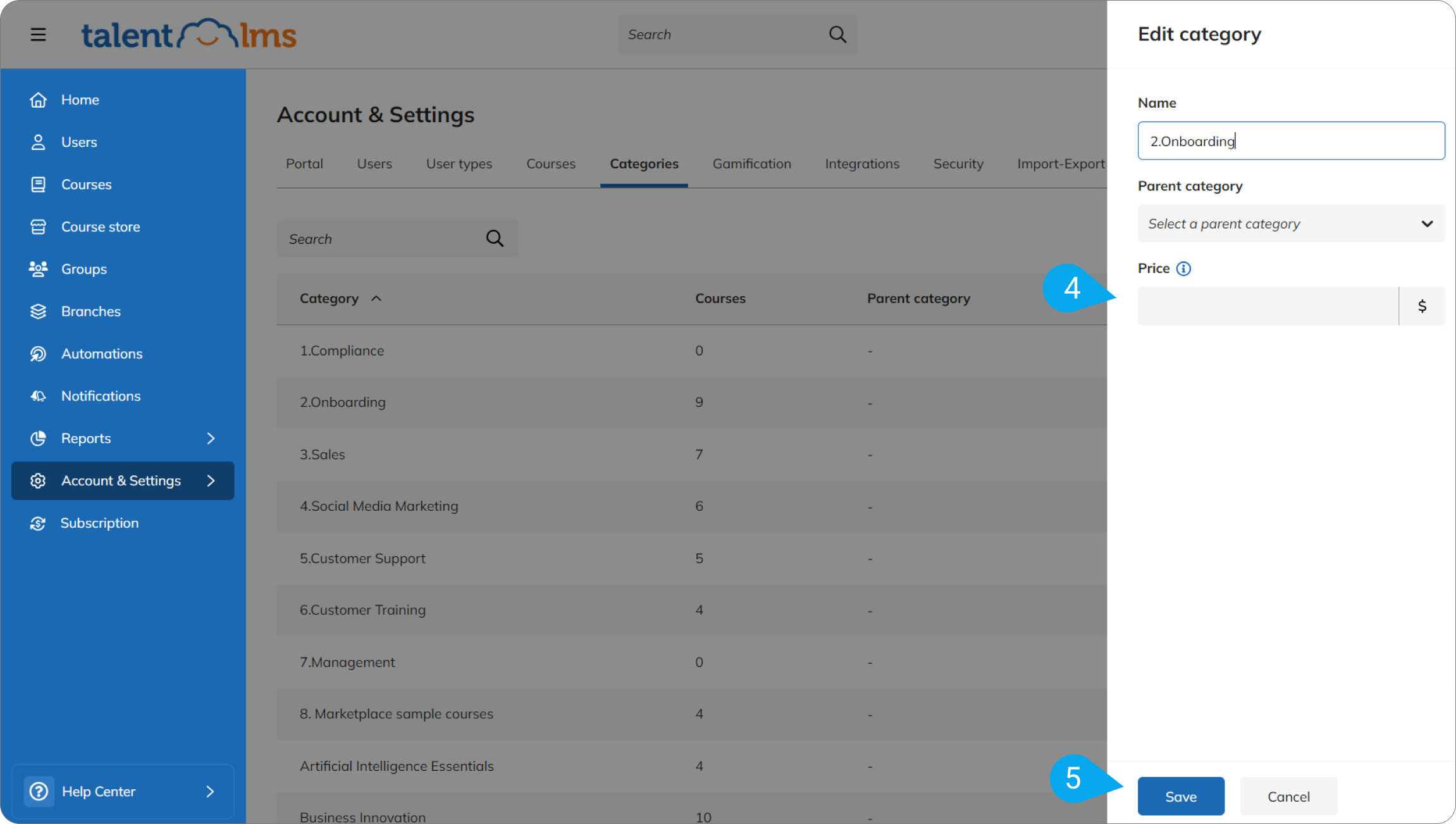Select the 7.Management category row

(x=691, y=662)
